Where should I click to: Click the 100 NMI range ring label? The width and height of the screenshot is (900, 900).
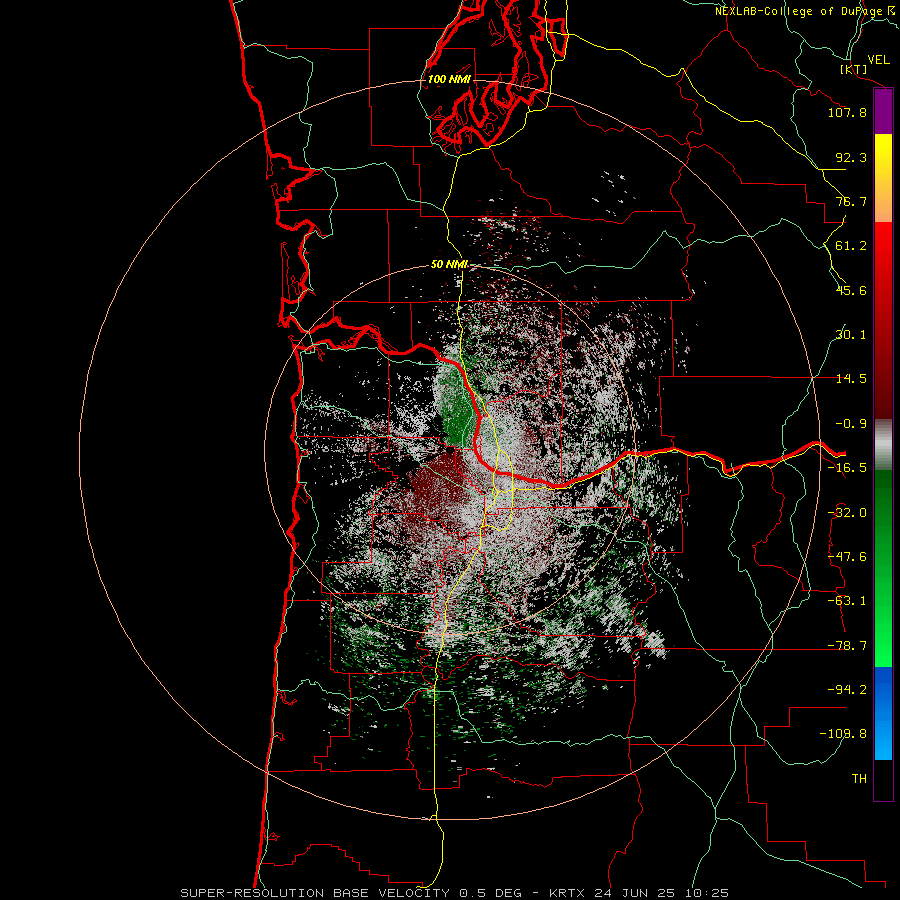pyautogui.click(x=449, y=79)
